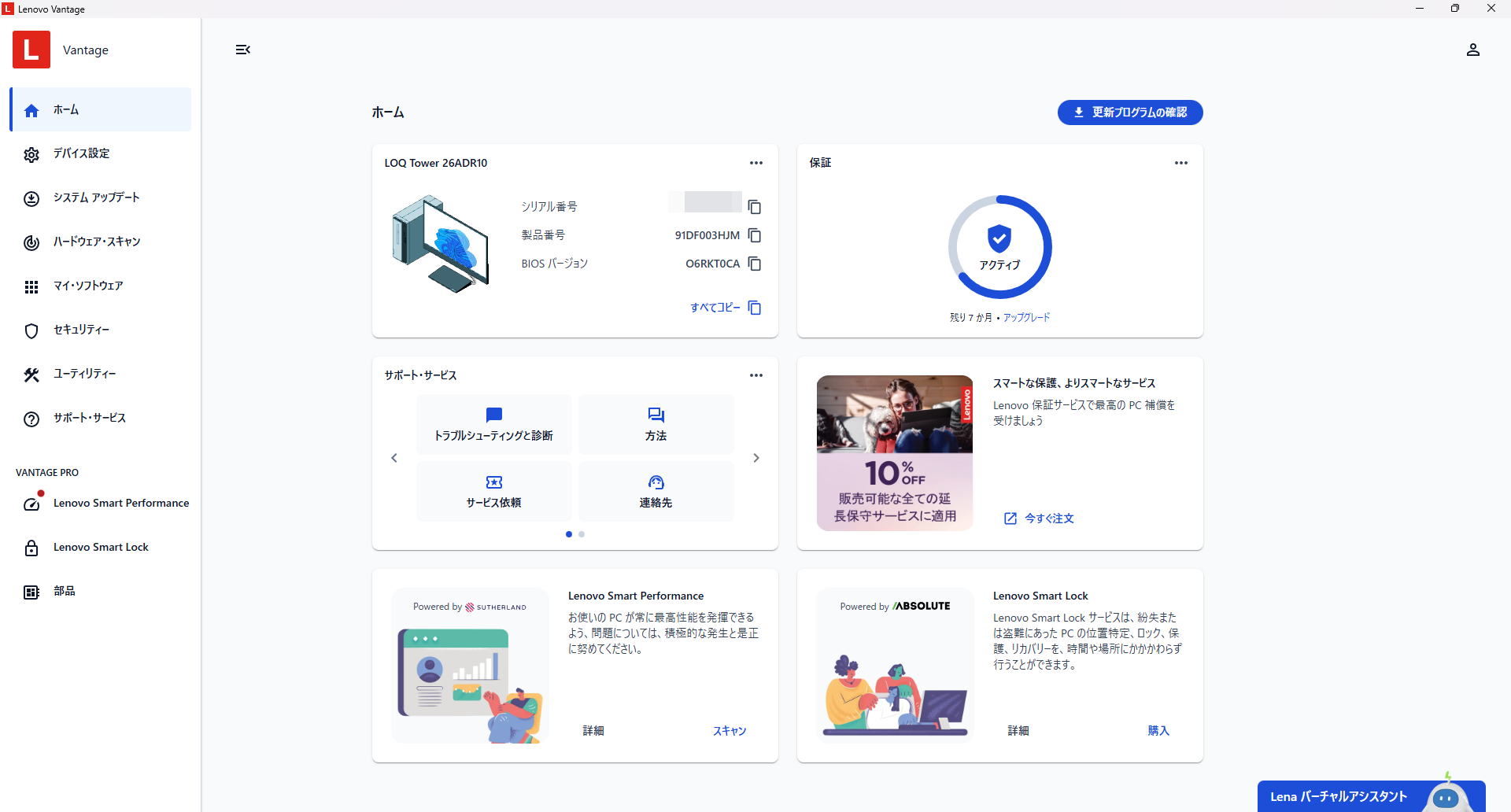Go back in support carousel with left chevron

pyautogui.click(x=394, y=458)
